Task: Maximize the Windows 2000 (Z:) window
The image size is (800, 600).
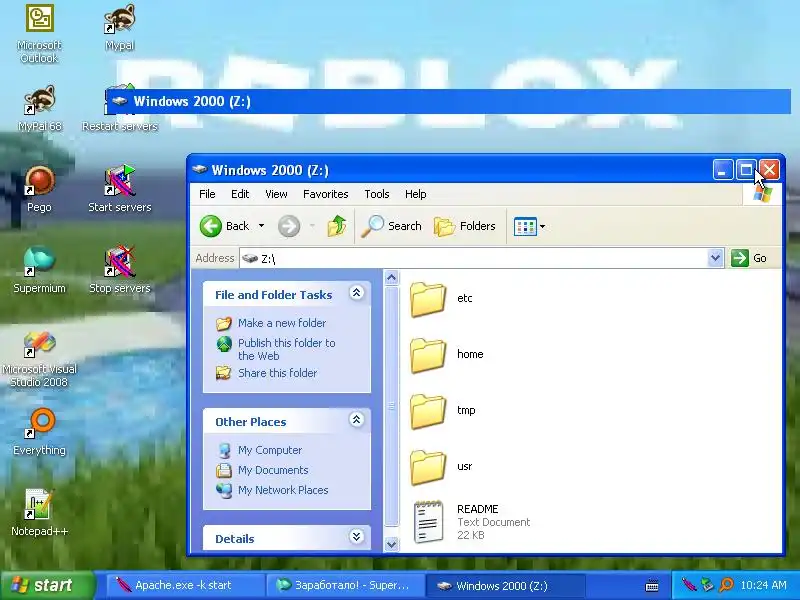Action: point(745,170)
